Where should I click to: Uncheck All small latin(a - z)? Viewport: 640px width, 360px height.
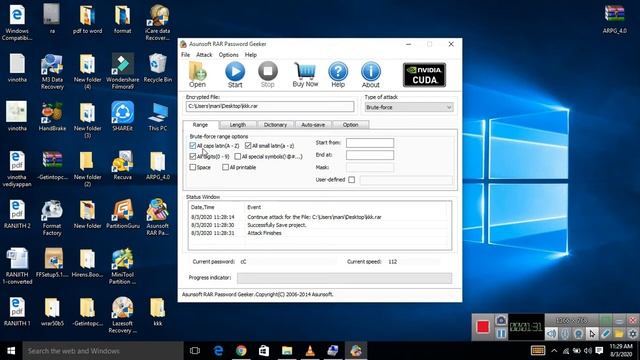(248, 145)
